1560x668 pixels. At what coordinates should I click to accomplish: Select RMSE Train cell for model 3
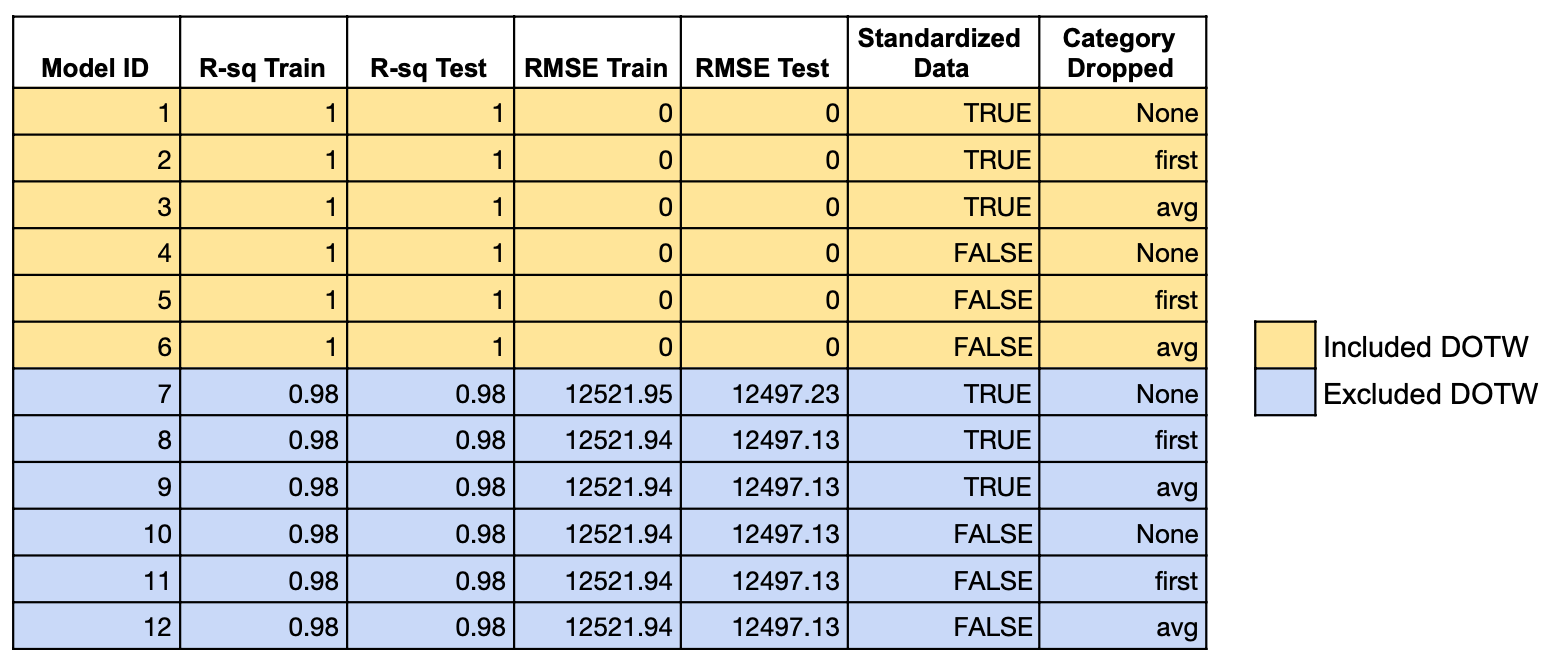(664, 207)
